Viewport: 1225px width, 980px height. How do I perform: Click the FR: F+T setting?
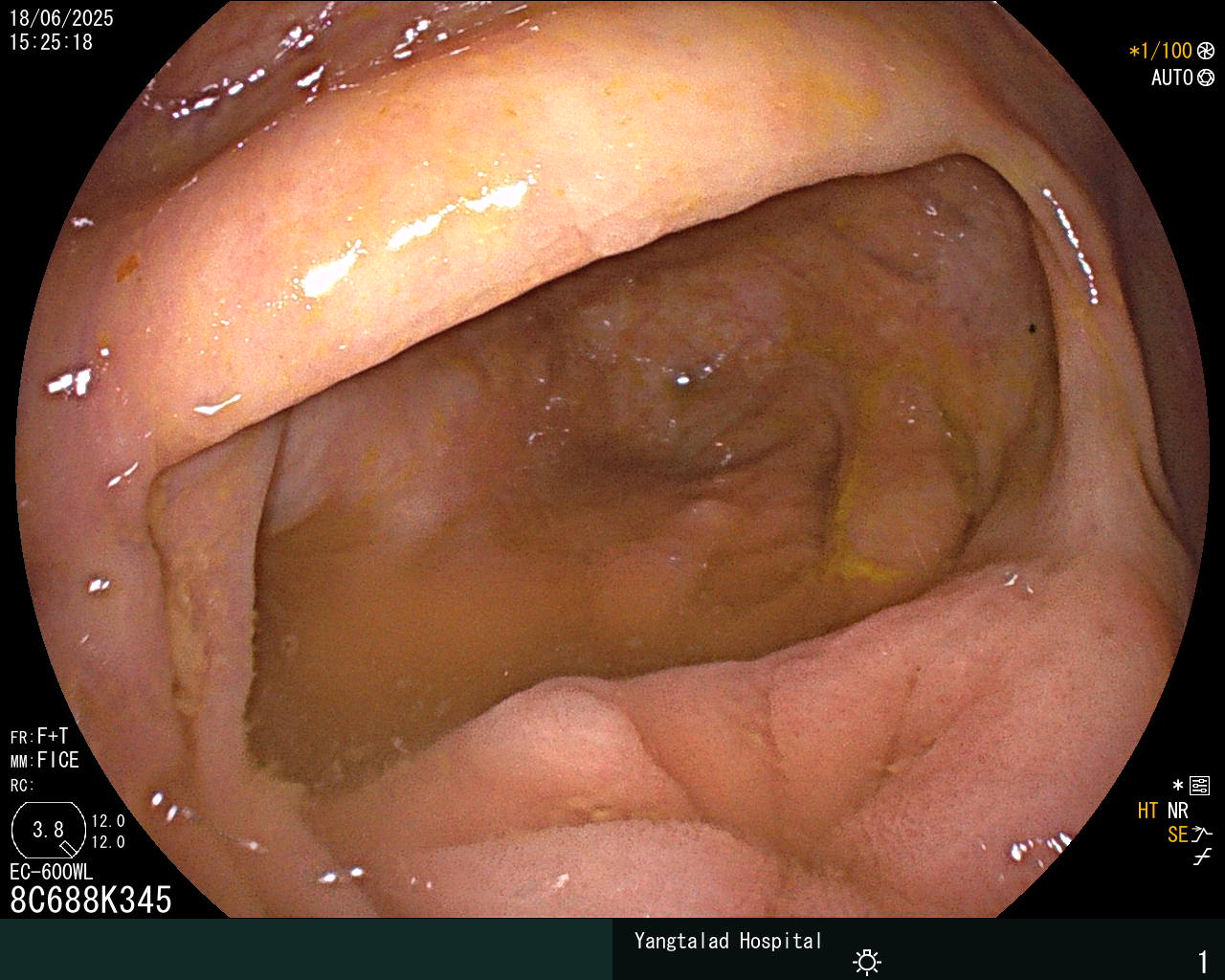(x=39, y=736)
